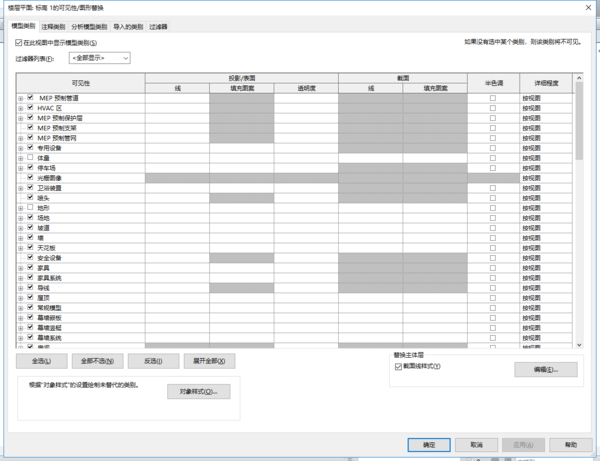This screenshot has height=461, width=600.
Task: Uncheck visibility for HVAC 区
Action: pos(30,109)
